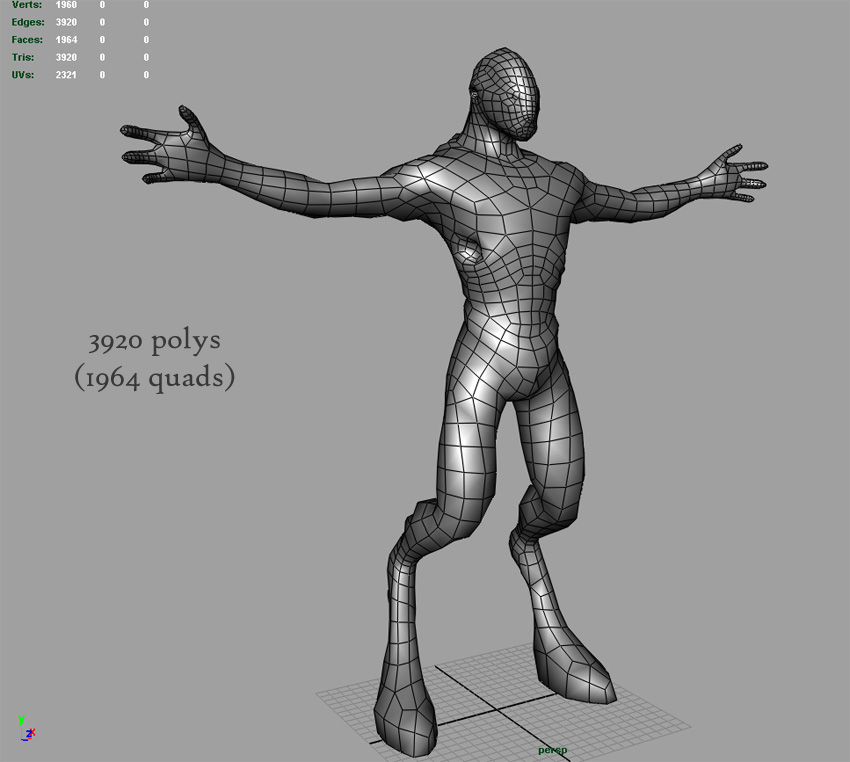Click the UVs label in the HUD

(23, 75)
